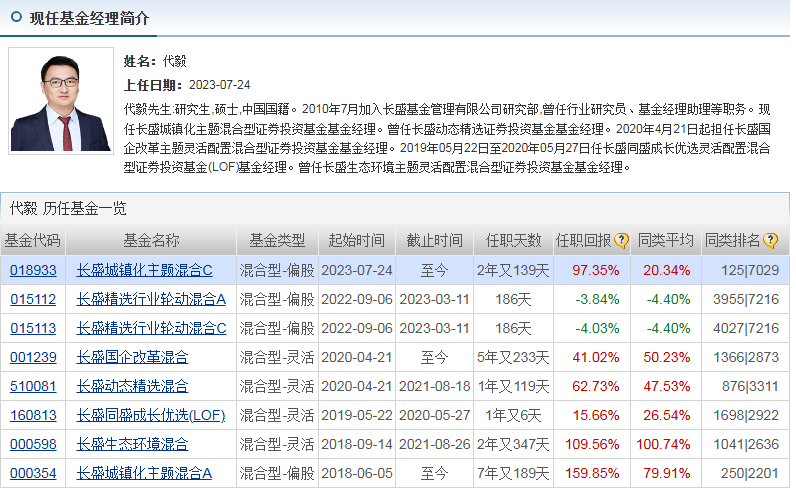This screenshot has height=499, width=796.
Task: Open fund code link 001239
Action: click(33, 357)
